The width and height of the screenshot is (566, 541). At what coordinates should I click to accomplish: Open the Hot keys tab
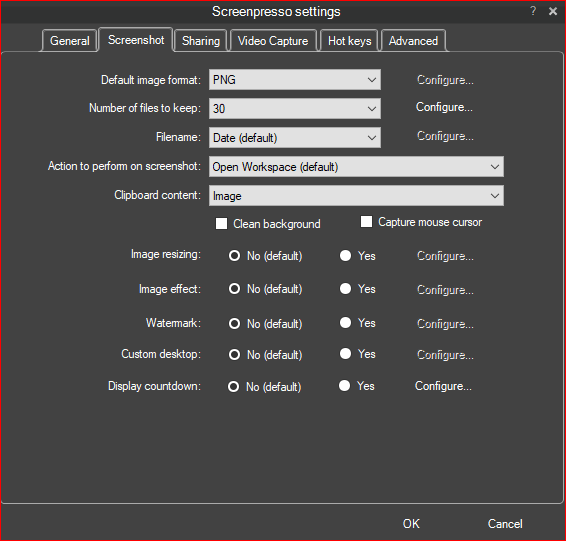[349, 41]
